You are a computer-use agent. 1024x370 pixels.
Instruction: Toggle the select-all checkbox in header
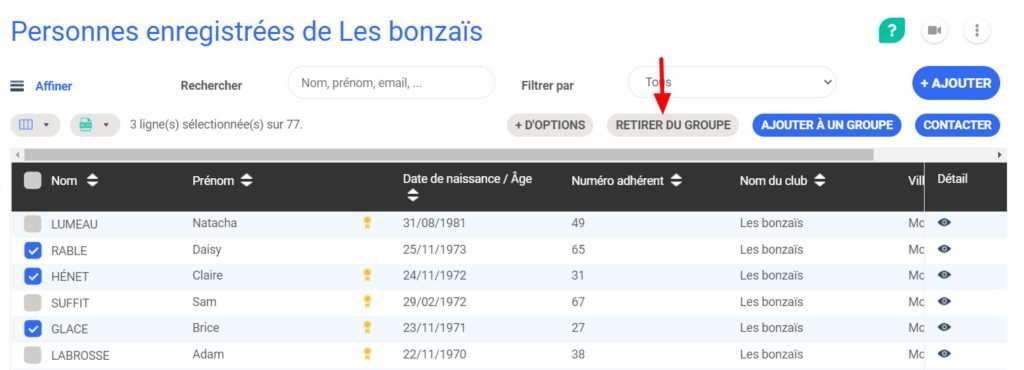[33, 181]
